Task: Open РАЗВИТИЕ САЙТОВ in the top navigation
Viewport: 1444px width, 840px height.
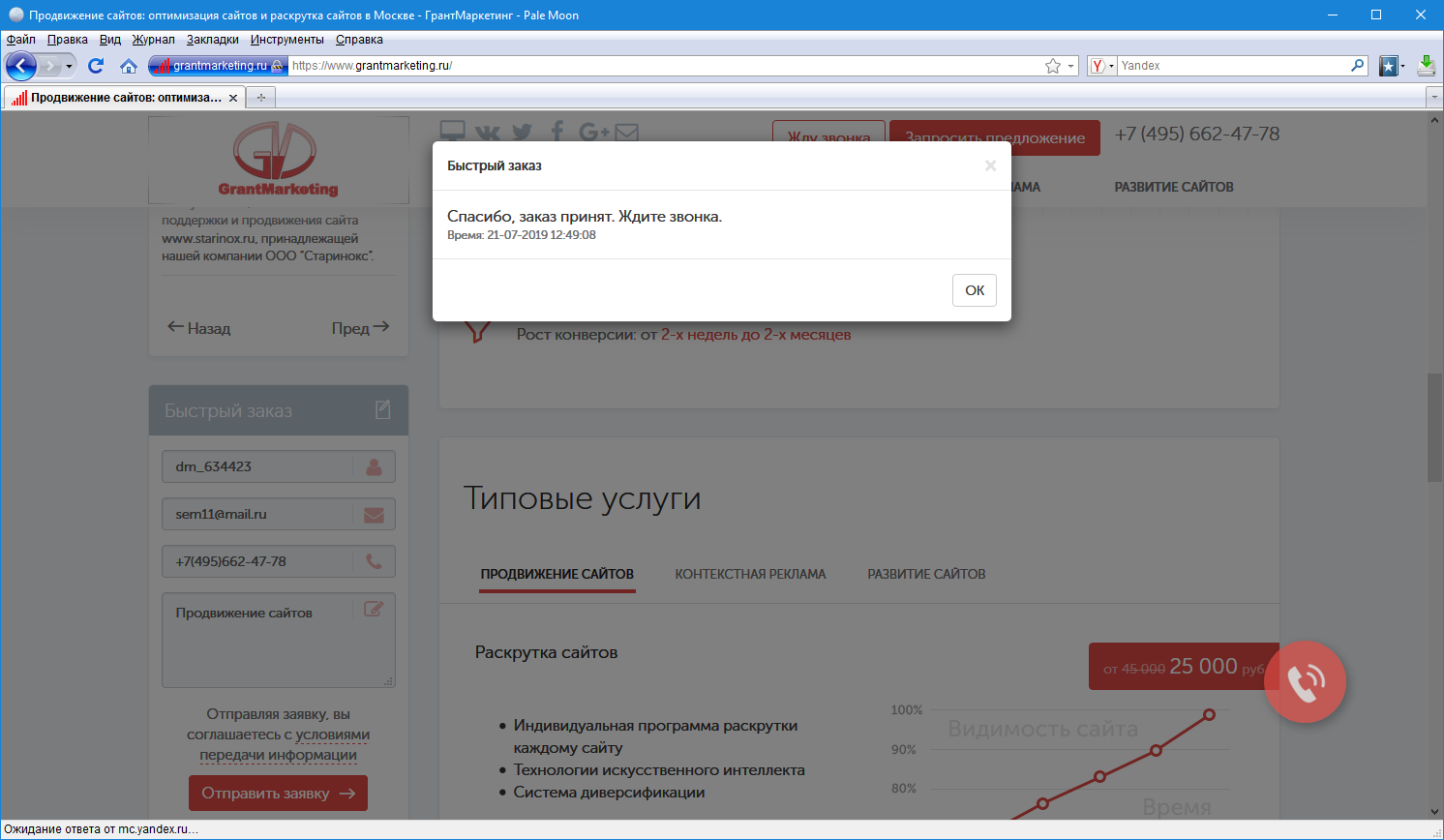Action: (1174, 187)
